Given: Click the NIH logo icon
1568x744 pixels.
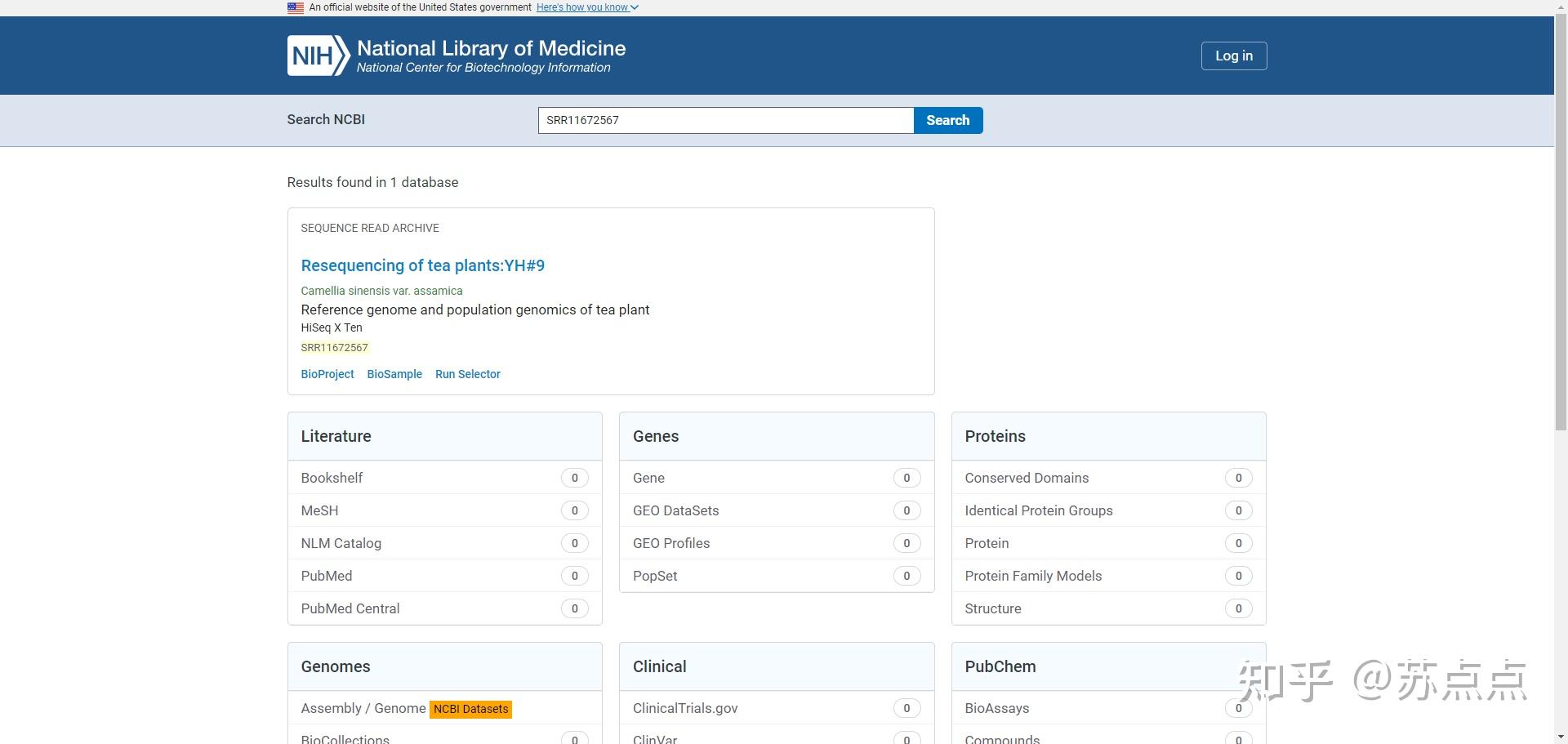Looking at the screenshot, I should pos(318,56).
